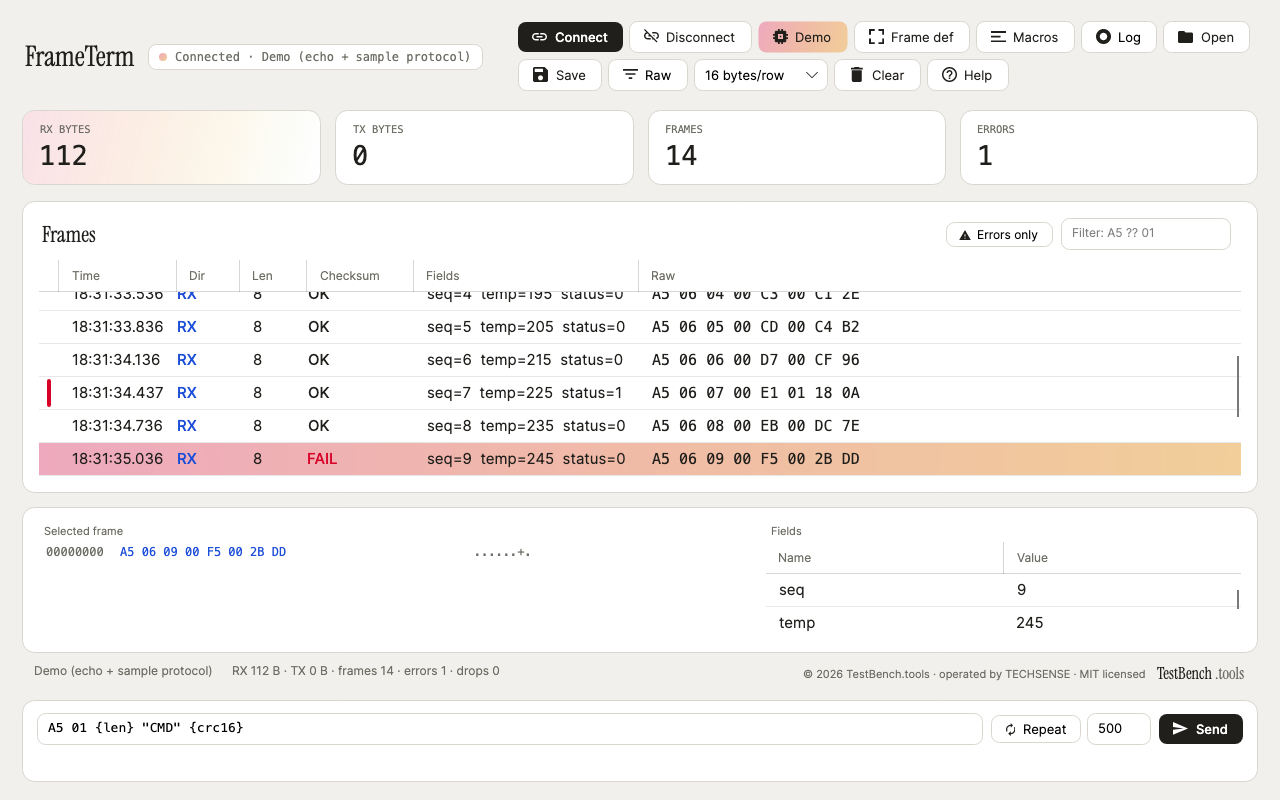Click the Save floppy disk icon
Screen dimensions: 1280x800
pyautogui.click(x=540, y=75)
